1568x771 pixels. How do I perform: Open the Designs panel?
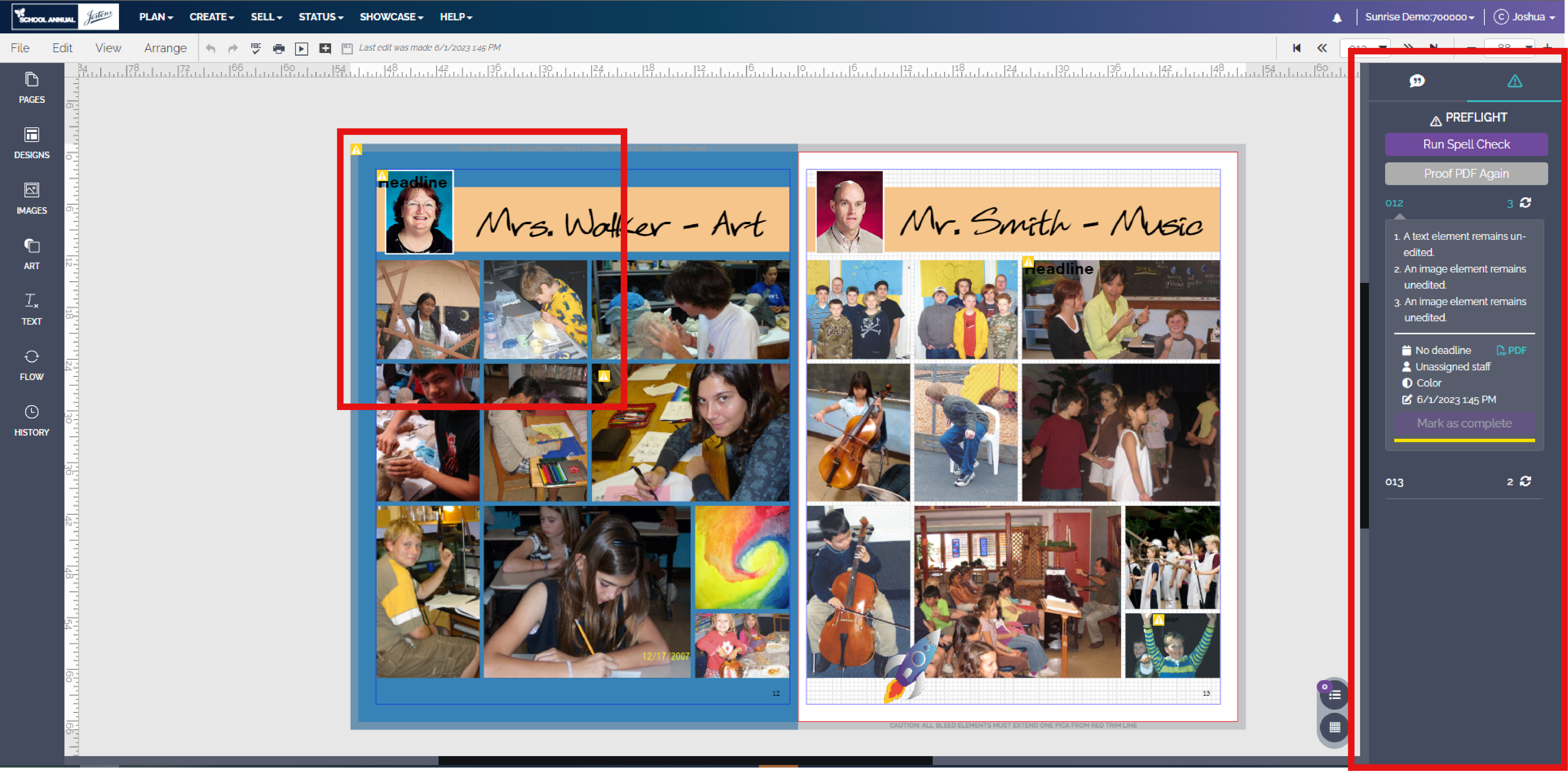32,143
